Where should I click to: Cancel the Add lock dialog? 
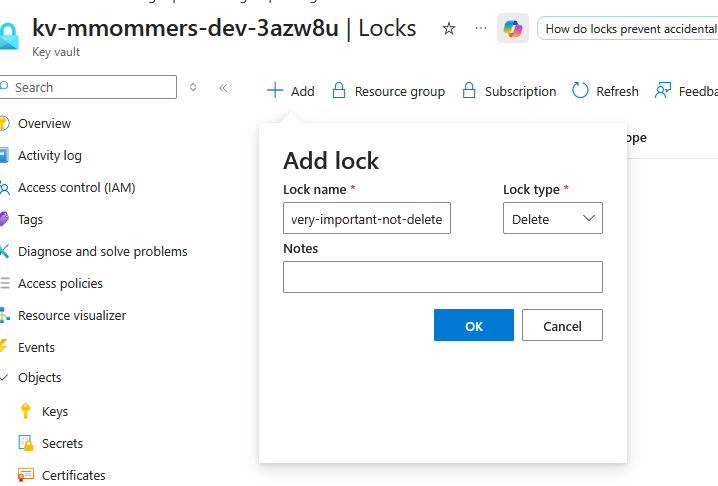click(x=562, y=325)
